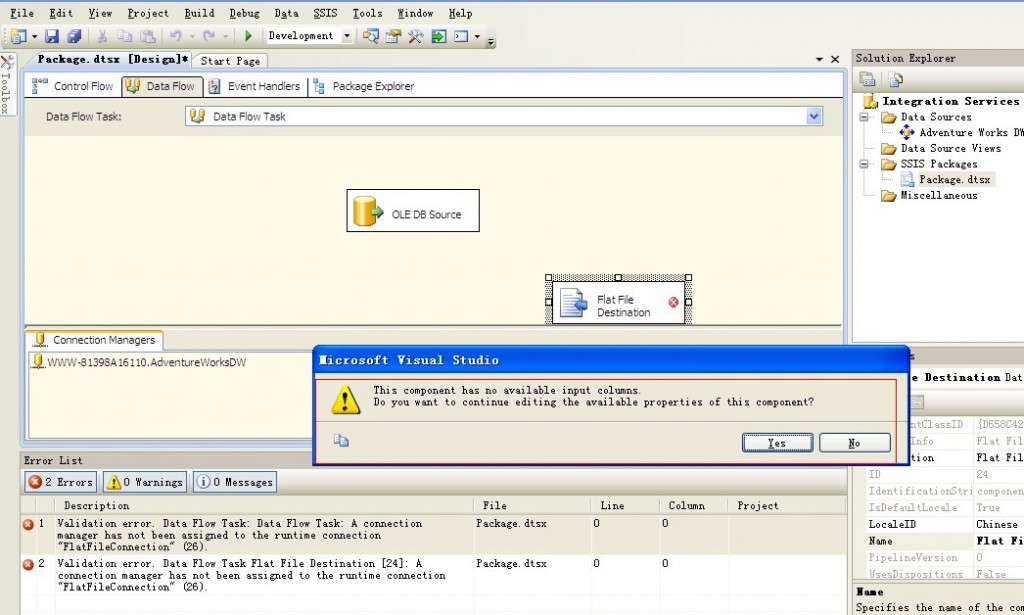Select the Flat File Destination component
The width and height of the screenshot is (1024, 615).
click(x=622, y=305)
